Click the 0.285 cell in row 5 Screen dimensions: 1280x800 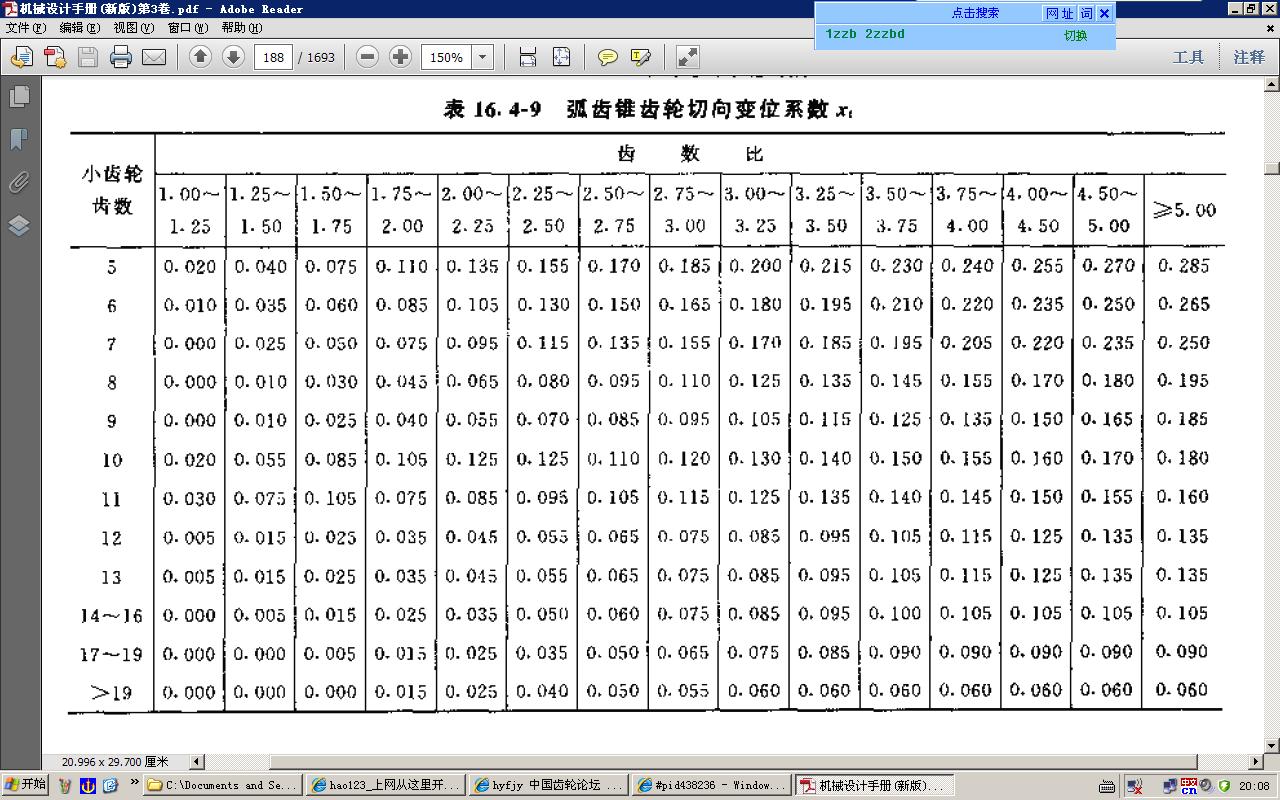pos(1183,266)
